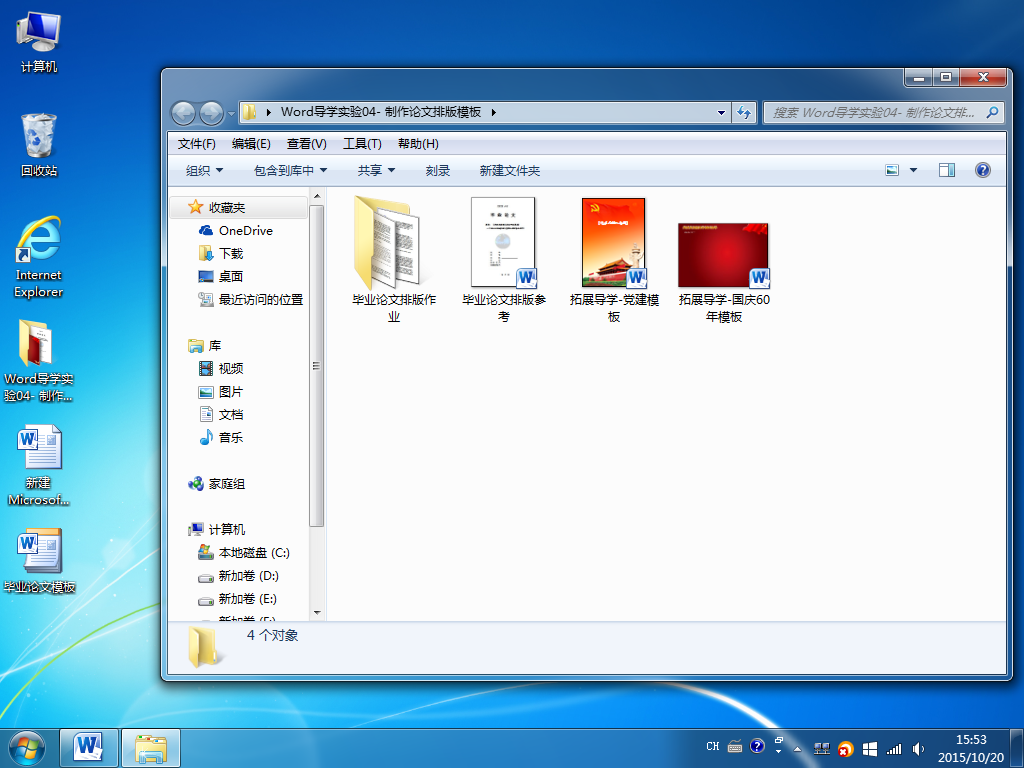This screenshot has width=1024, height=768.
Task: Click the search magnifier icon
Action: (x=992, y=112)
